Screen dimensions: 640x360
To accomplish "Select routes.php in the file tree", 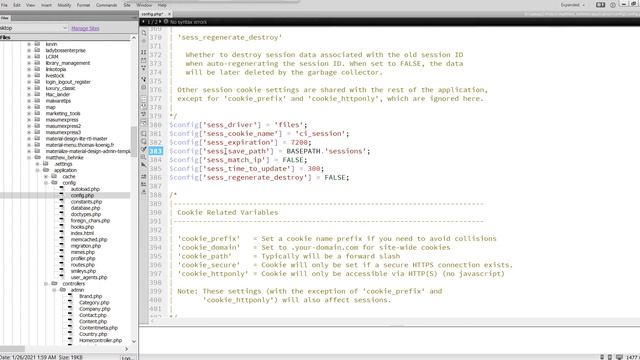I will 83,264.
